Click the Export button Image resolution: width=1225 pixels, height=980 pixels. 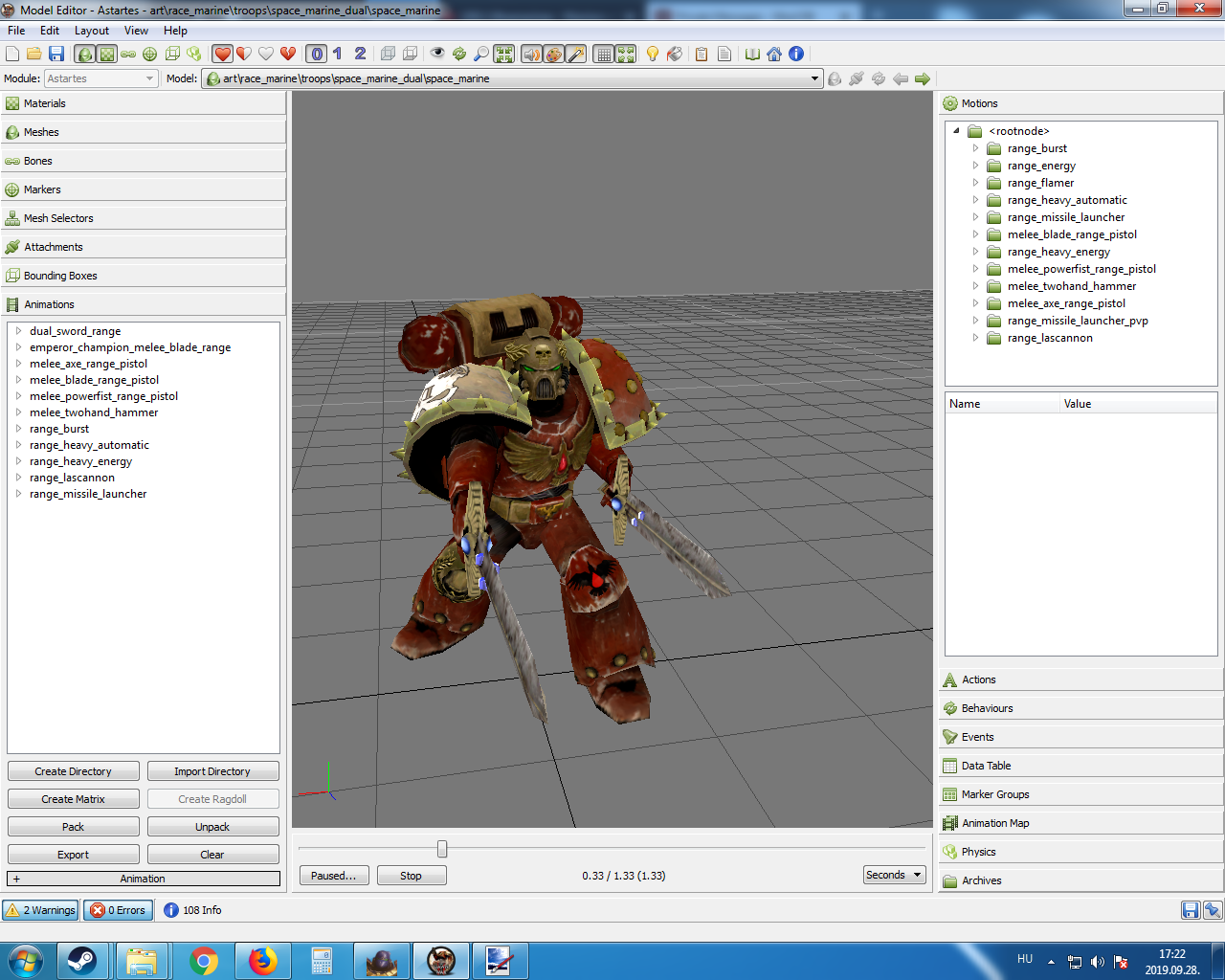[x=74, y=855]
